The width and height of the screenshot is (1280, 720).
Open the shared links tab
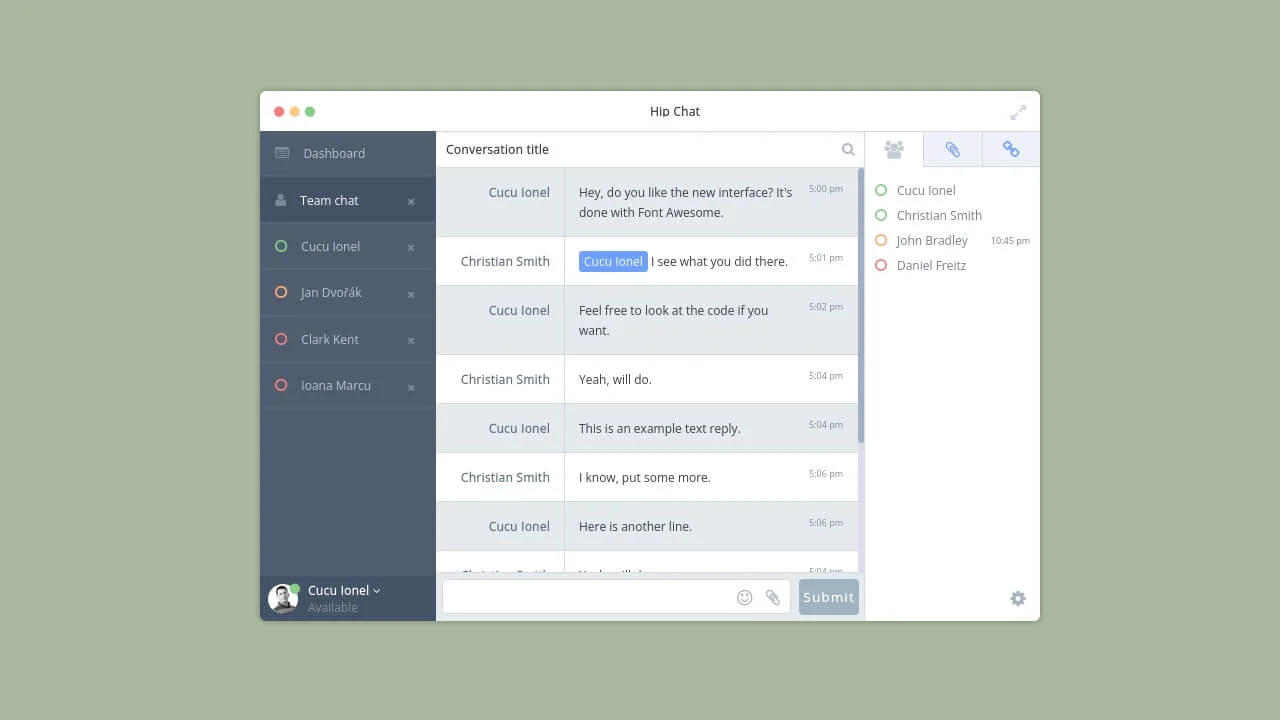(1011, 148)
